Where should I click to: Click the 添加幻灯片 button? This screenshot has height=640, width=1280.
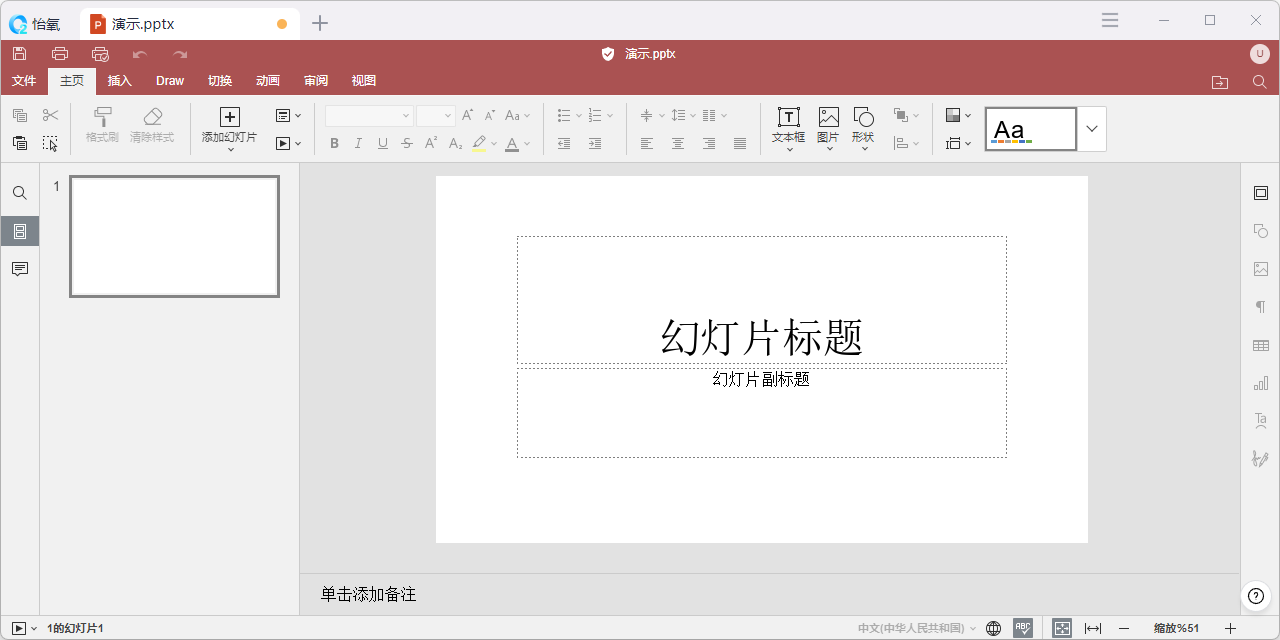229,118
